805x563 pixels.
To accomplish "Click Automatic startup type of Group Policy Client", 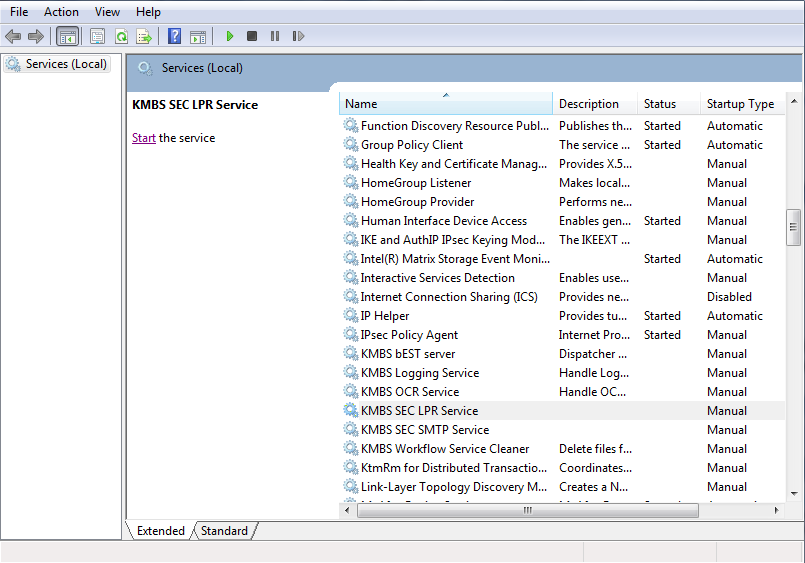I will pos(735,145).
